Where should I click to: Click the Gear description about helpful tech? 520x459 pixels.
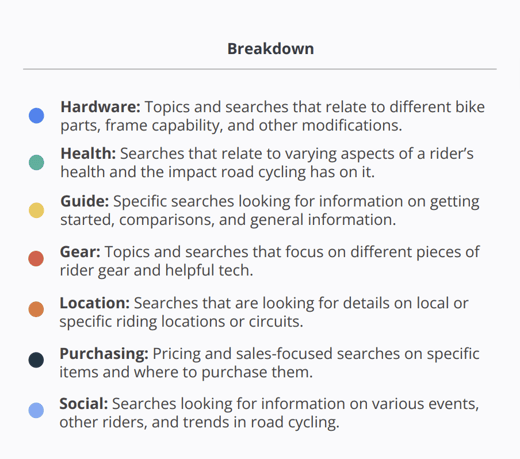click(x=270, y=261)
